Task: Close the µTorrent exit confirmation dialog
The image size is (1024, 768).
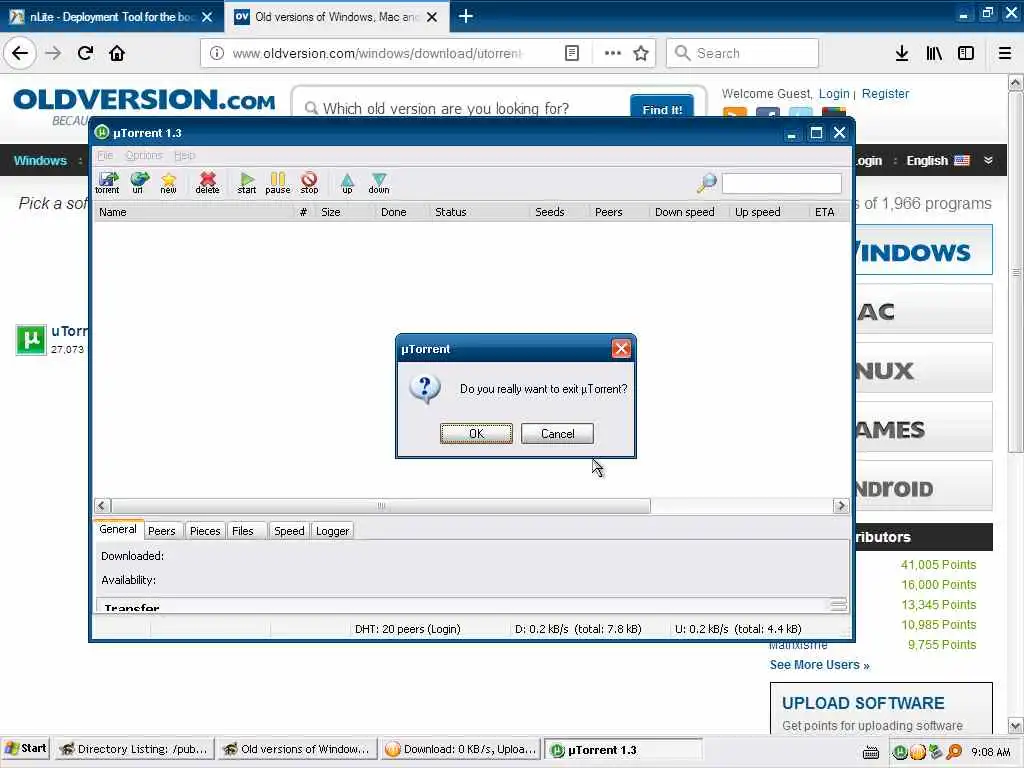Action: (621, 349)
